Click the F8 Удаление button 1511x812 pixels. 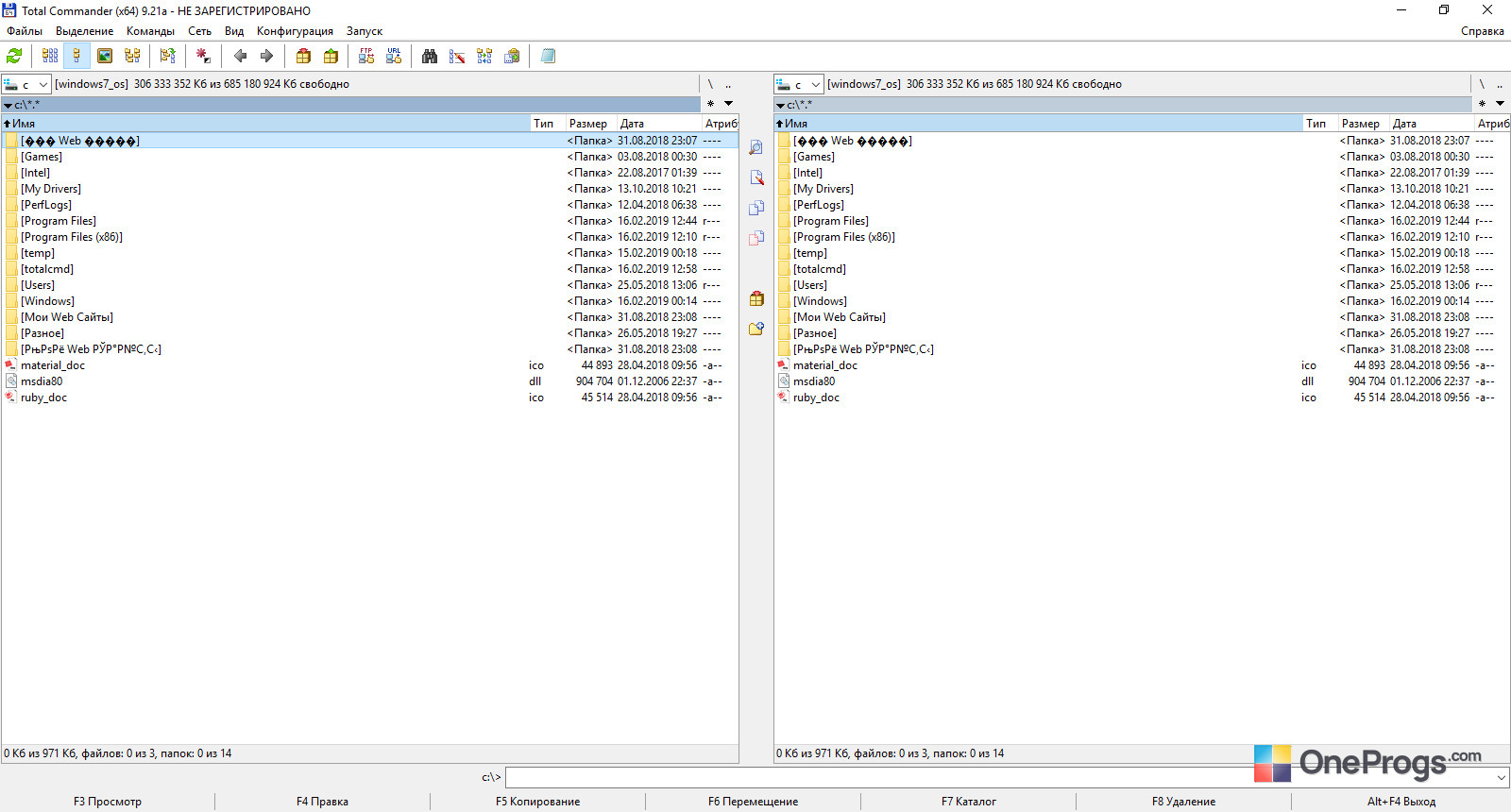tap(1183, 802)
